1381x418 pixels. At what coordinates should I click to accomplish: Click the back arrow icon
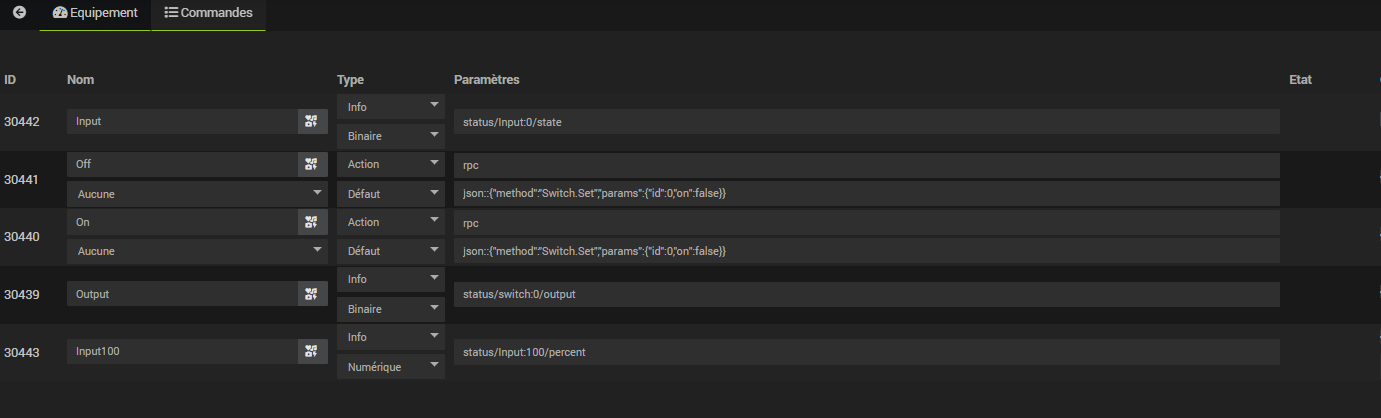19,13
